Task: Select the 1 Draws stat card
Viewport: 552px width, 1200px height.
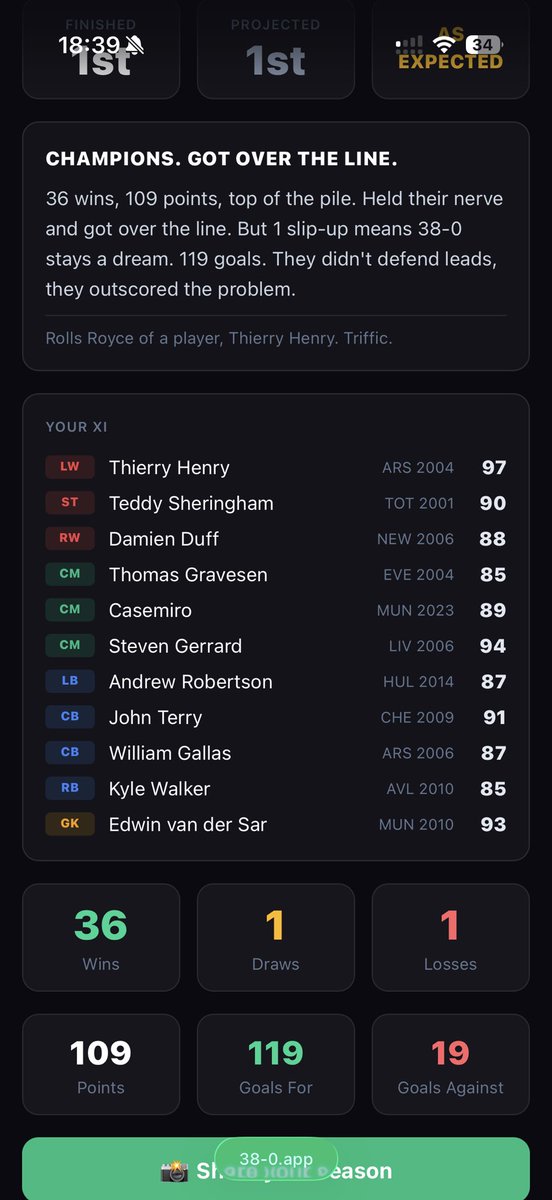Action: coord(276,936)
